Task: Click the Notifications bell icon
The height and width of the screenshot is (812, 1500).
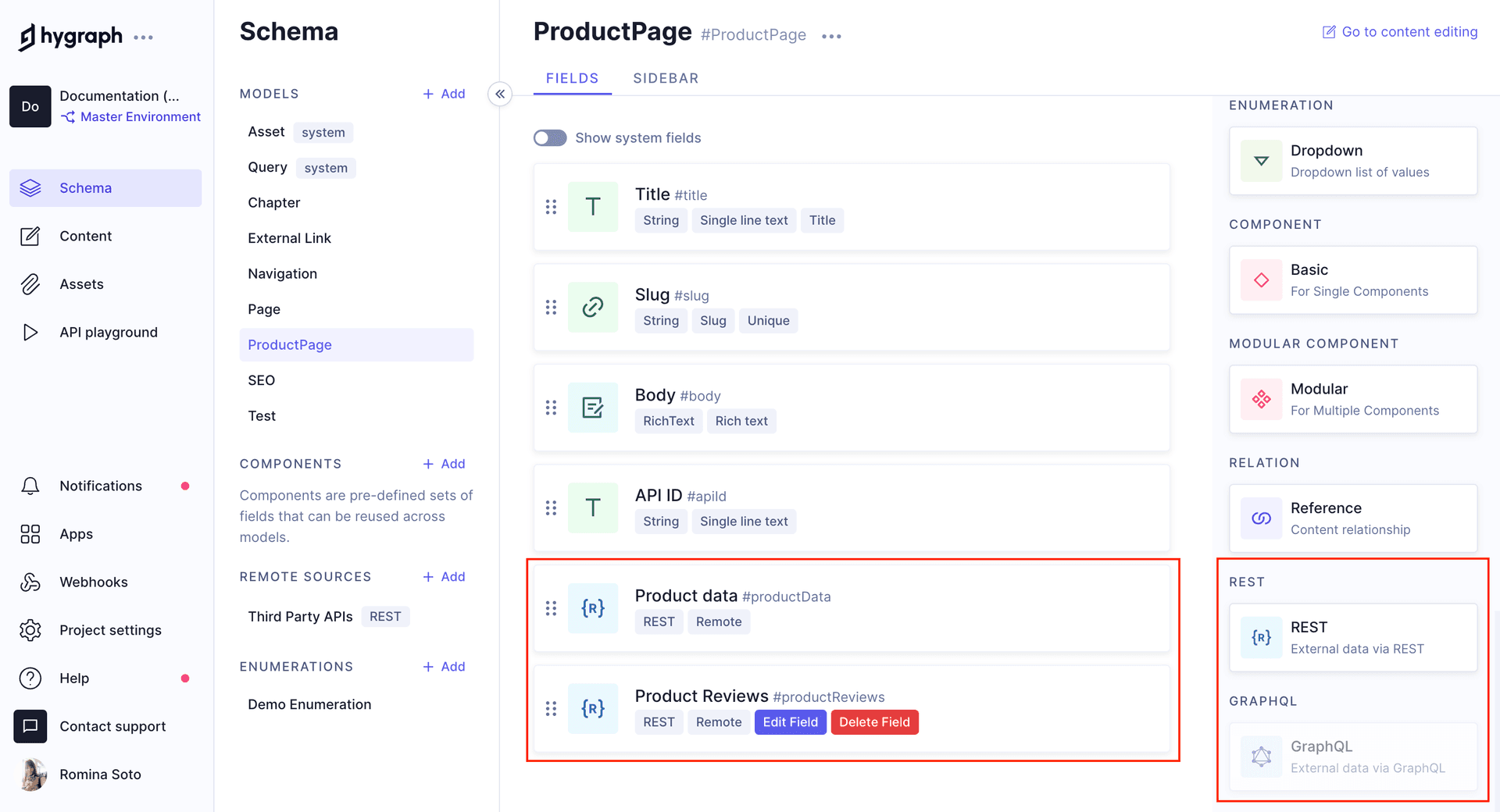Action: tap(30, 486)
